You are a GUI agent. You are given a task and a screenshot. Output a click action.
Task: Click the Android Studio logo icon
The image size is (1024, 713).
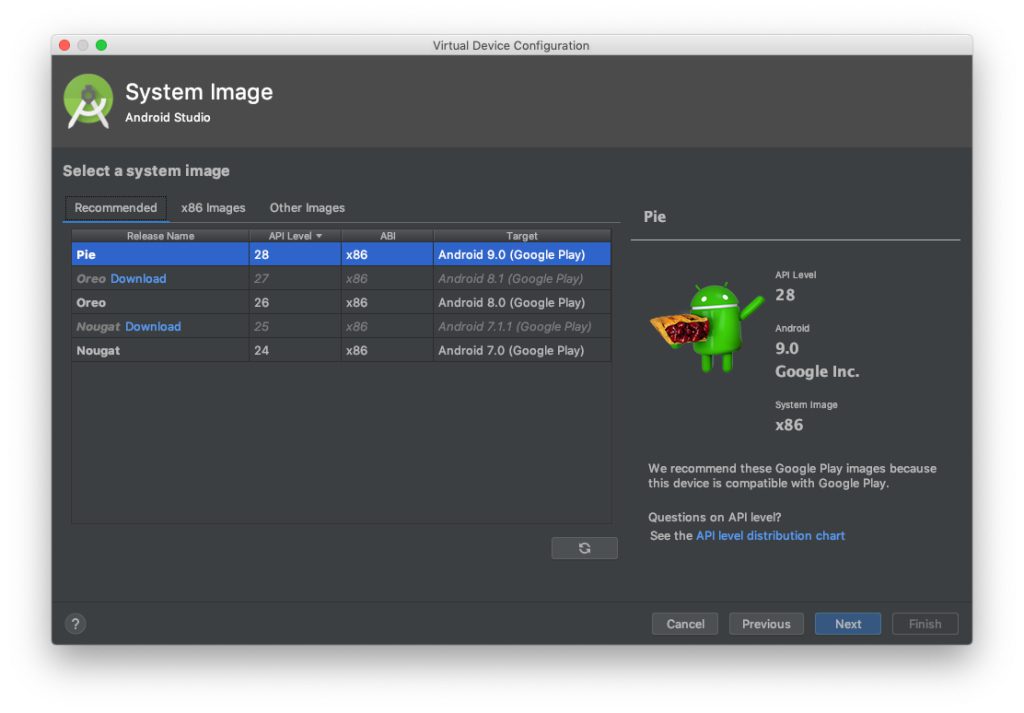[88, 101]
